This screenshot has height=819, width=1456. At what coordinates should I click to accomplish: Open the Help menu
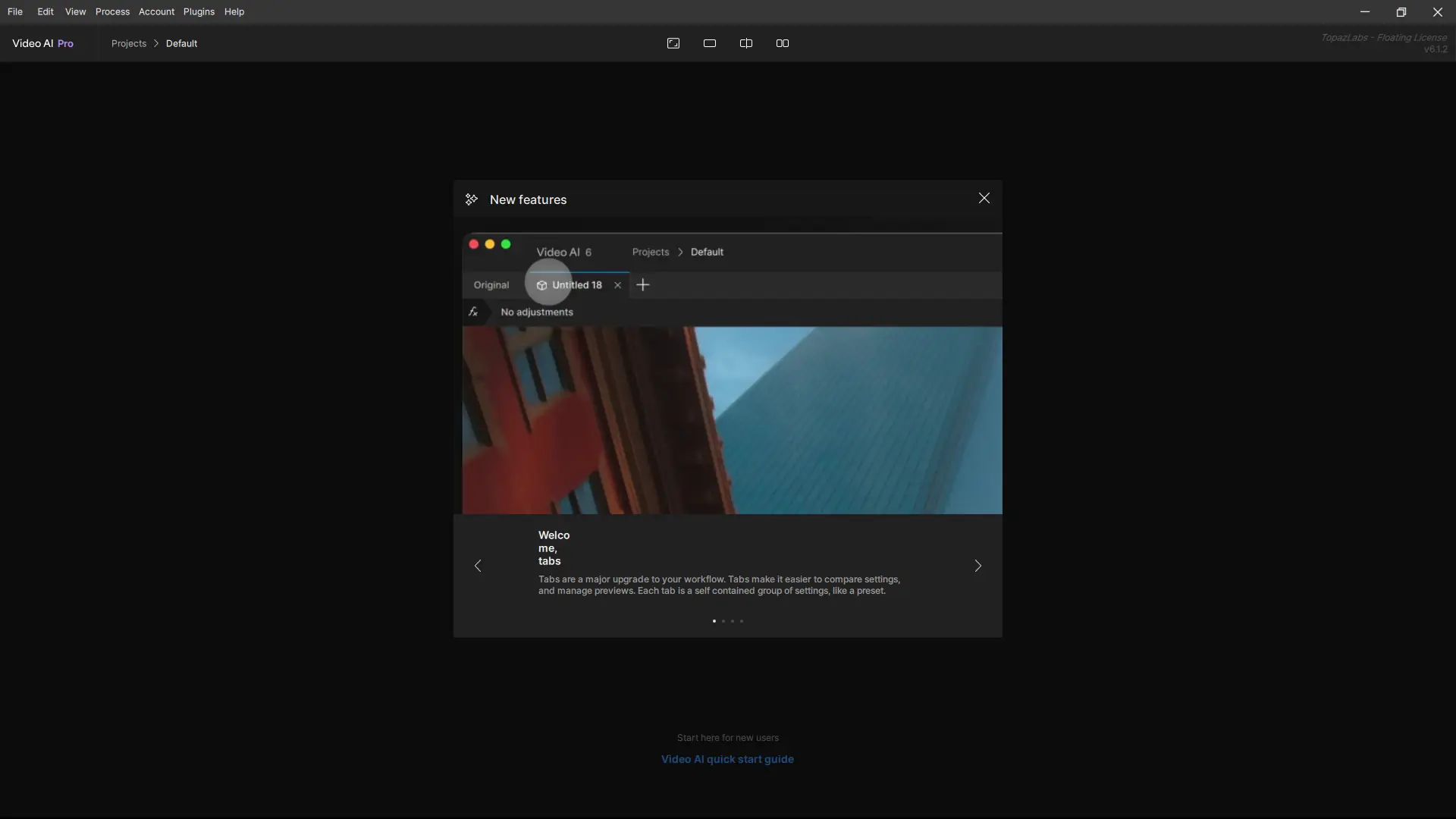point(234,11)
